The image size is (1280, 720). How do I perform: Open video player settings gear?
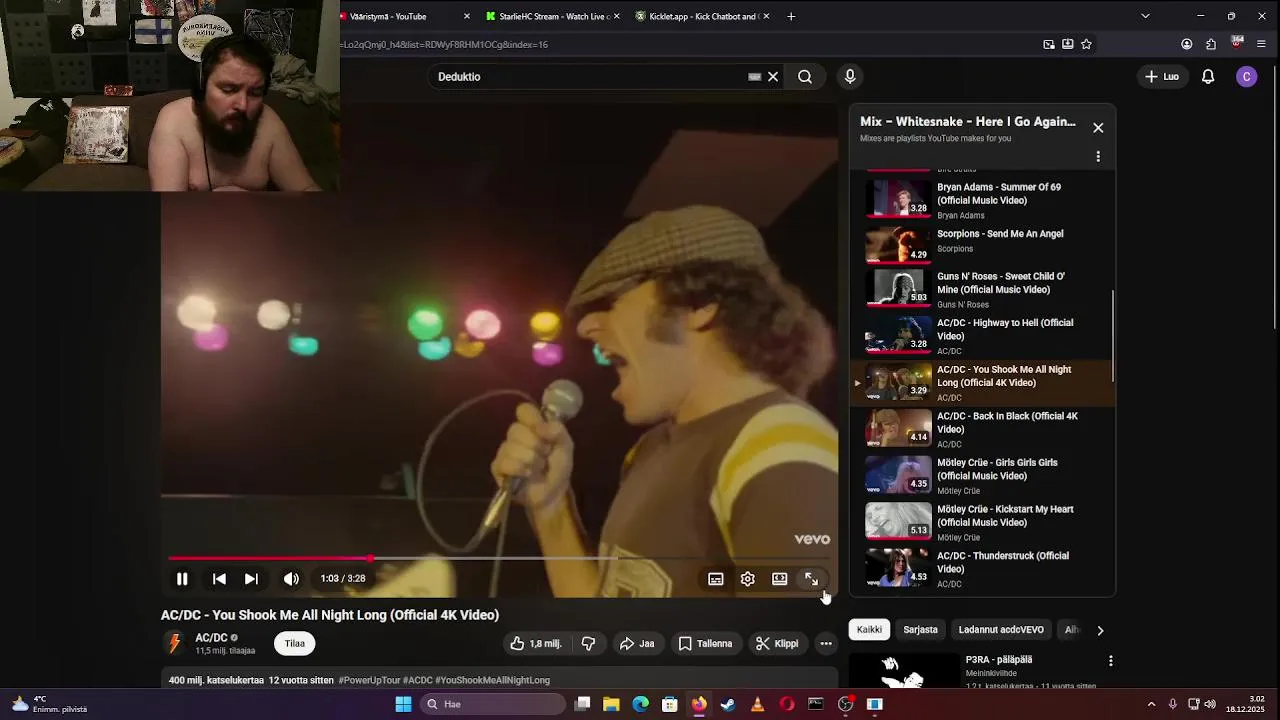point(748,579)
